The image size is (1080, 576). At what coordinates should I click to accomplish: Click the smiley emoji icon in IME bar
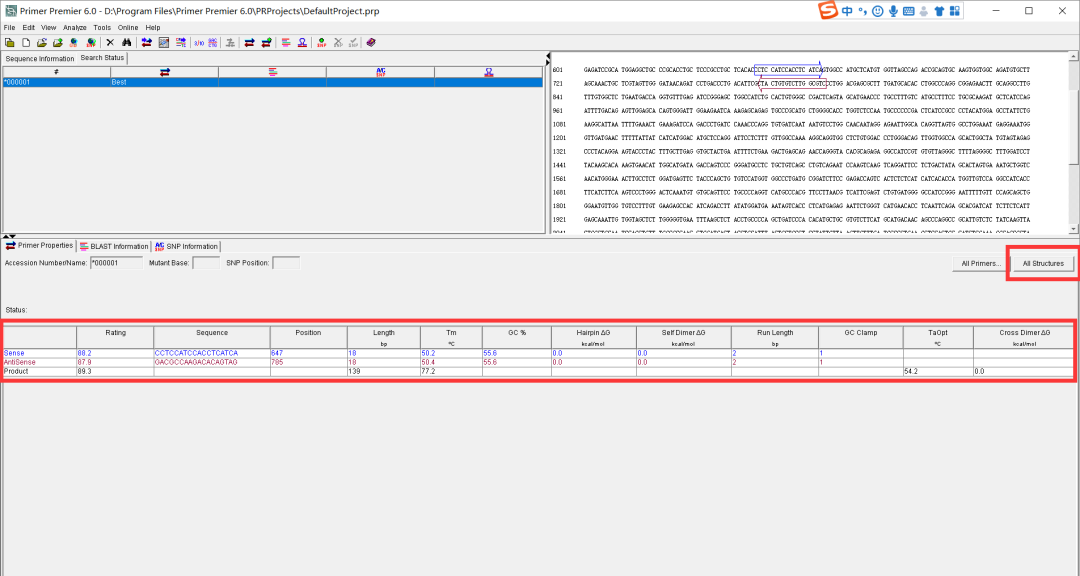point(878,11)
